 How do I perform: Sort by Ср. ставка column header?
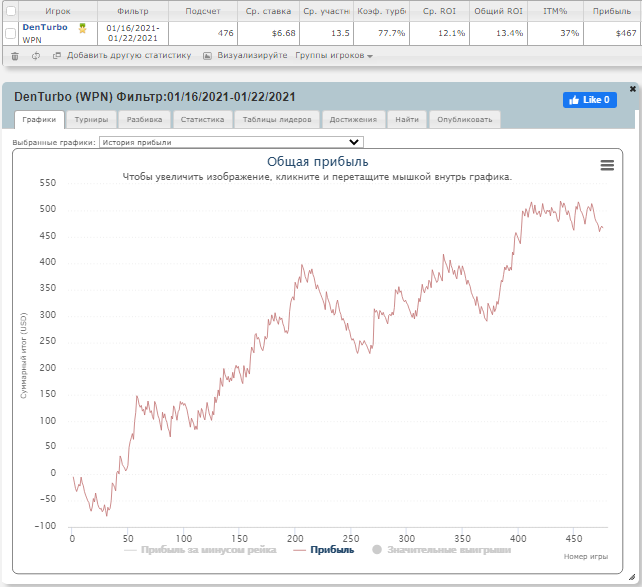click(268, 11)
